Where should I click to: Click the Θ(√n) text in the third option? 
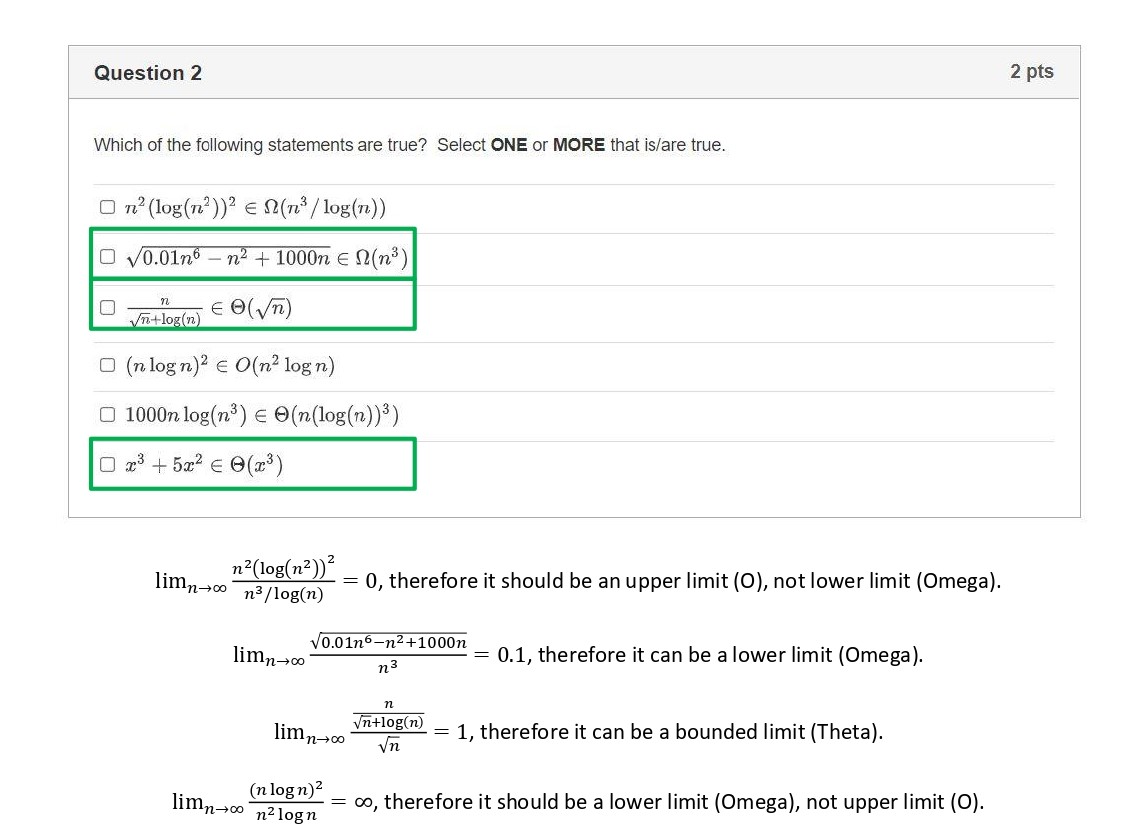pos(259,308)
